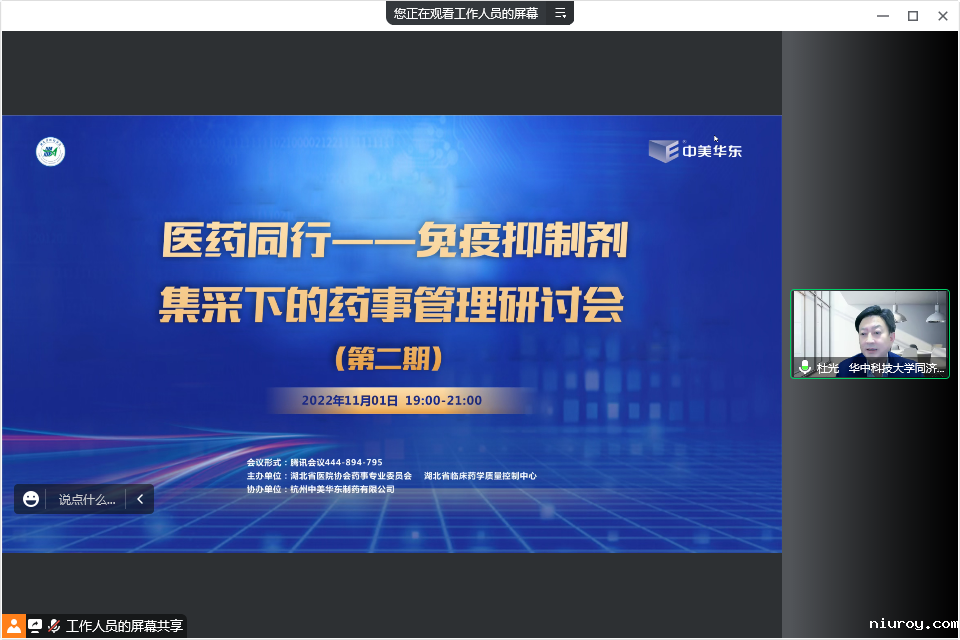Image resolution: width=960 pixels, height=640 pixels.
Task: Click the 中美华东 logo on the slide
Action: (696, 151)
